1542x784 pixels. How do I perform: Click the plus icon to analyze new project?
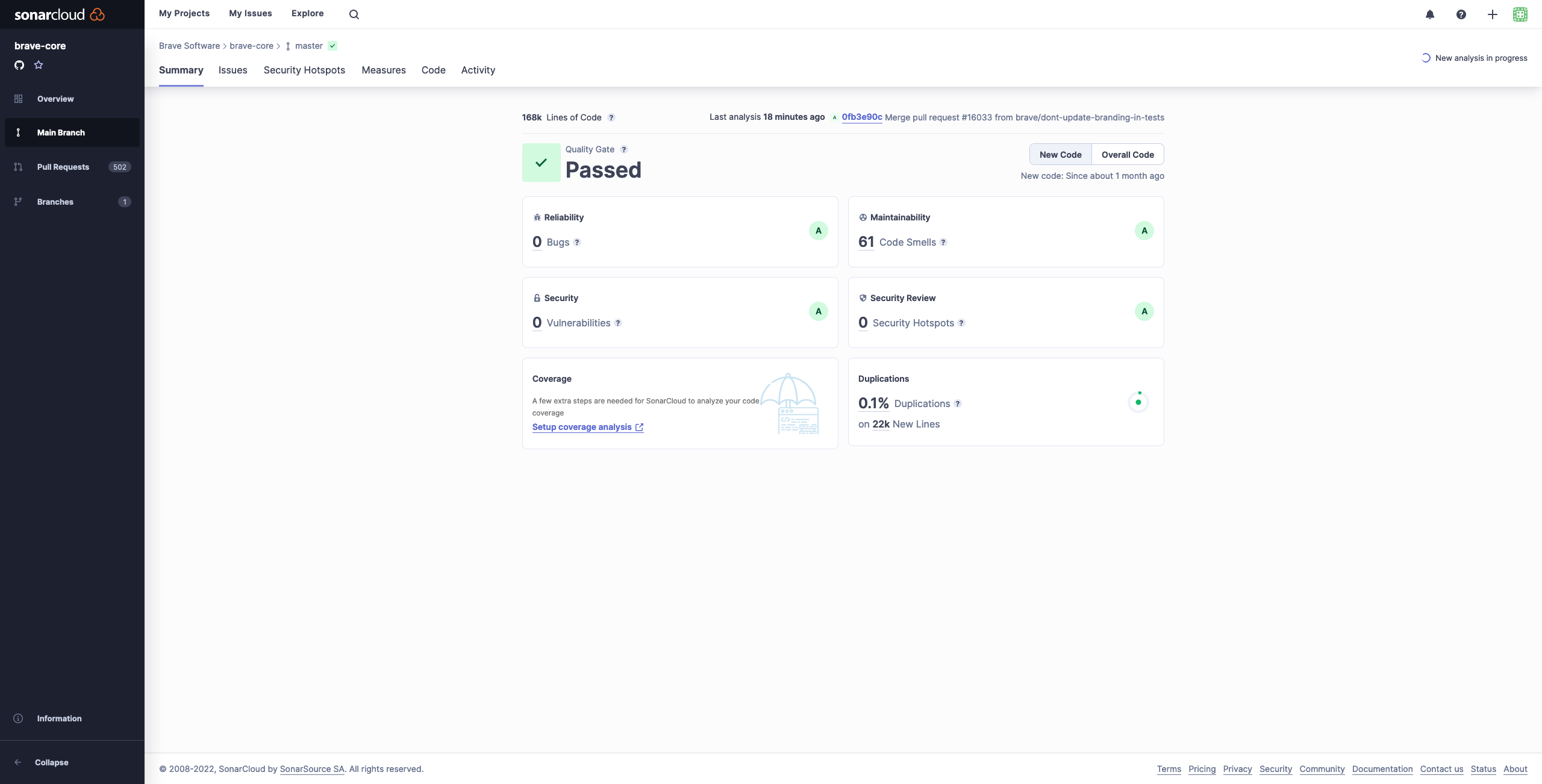(x=1491, y=14)
